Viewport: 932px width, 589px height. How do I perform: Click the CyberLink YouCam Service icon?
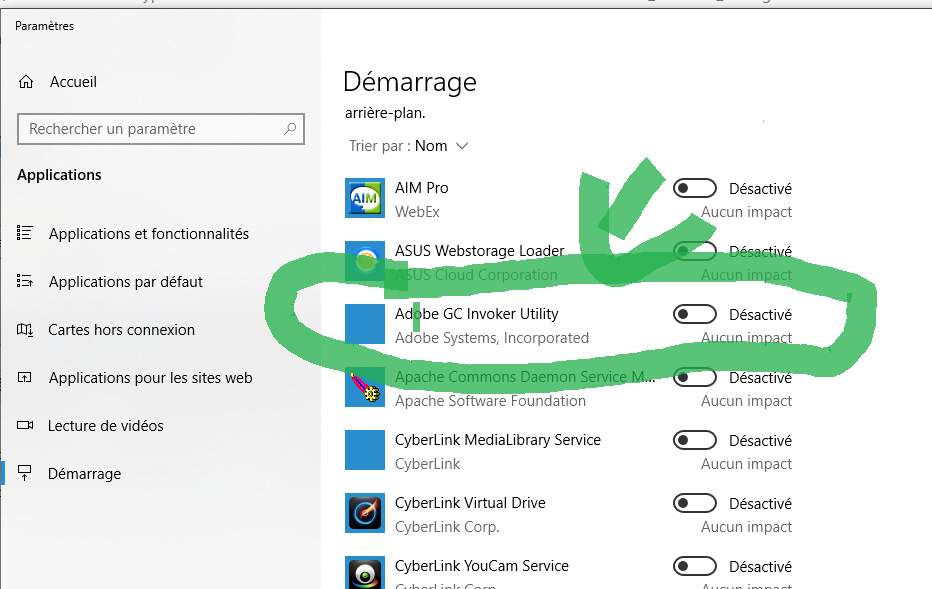(365, 573)
